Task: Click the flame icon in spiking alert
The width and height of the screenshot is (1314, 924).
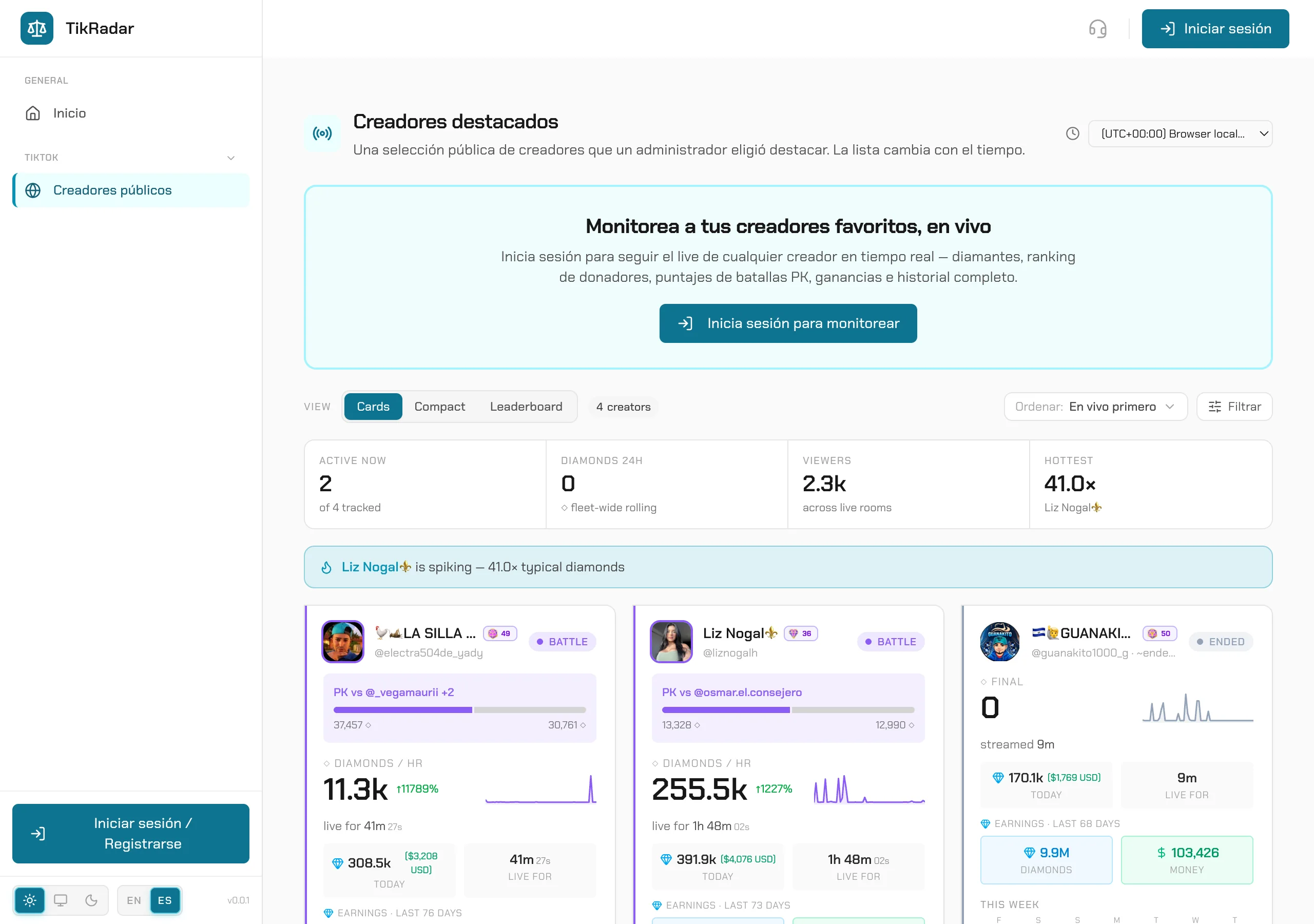Action: coord(327,567)
